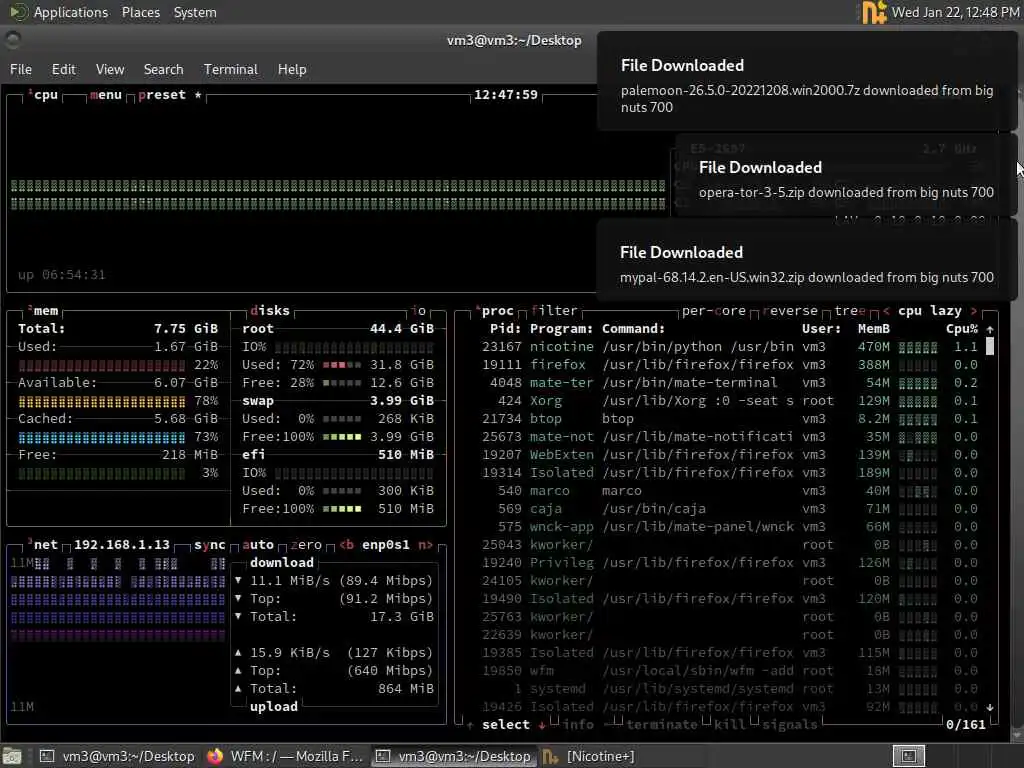Click the show desktop icon in taskbar
Image resolution: width=1024 pixels, height=768 pixels.
[x=12, y=756]
